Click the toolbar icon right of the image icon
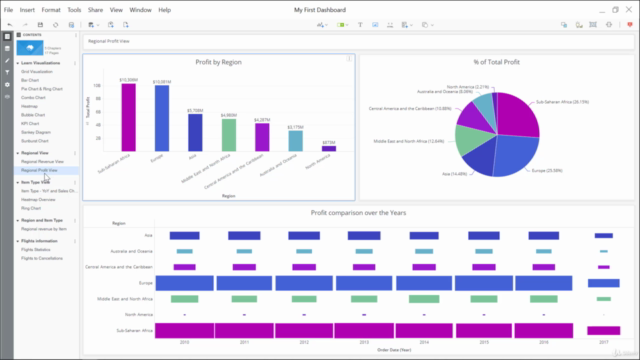This screenshot has width=640, height=360. 390,25
